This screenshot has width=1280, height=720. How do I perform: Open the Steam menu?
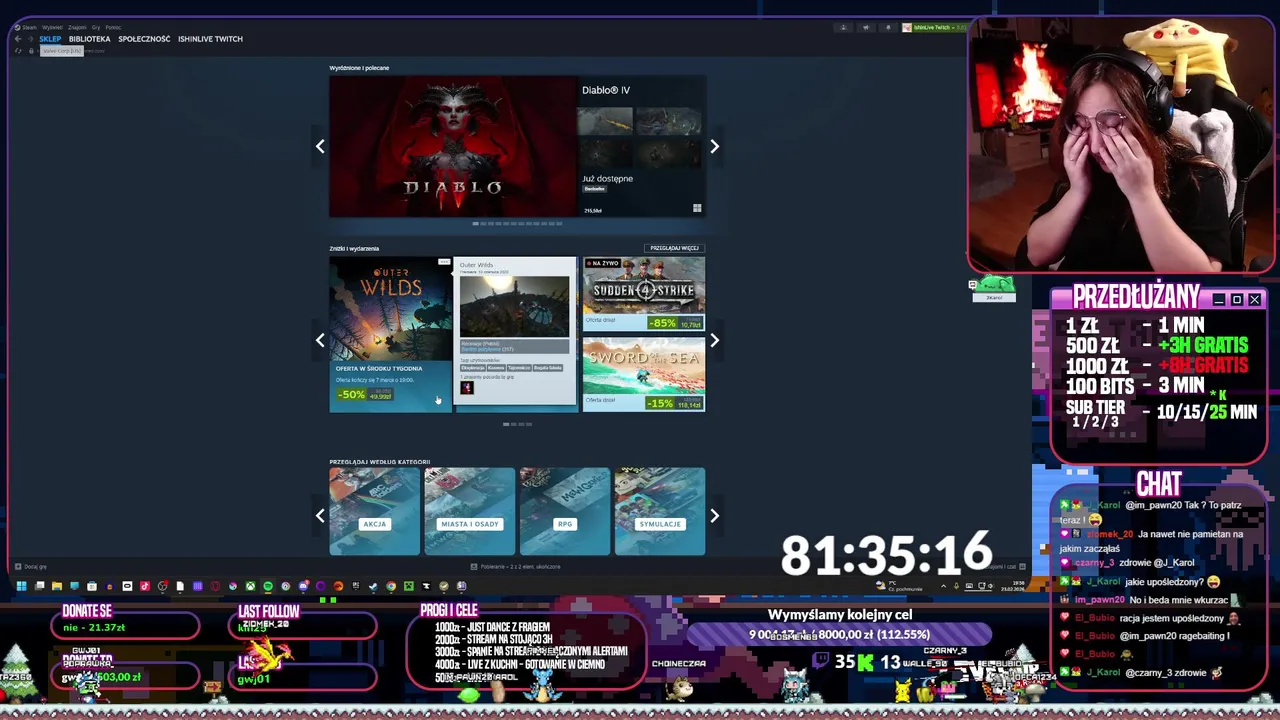pos(29,27)
